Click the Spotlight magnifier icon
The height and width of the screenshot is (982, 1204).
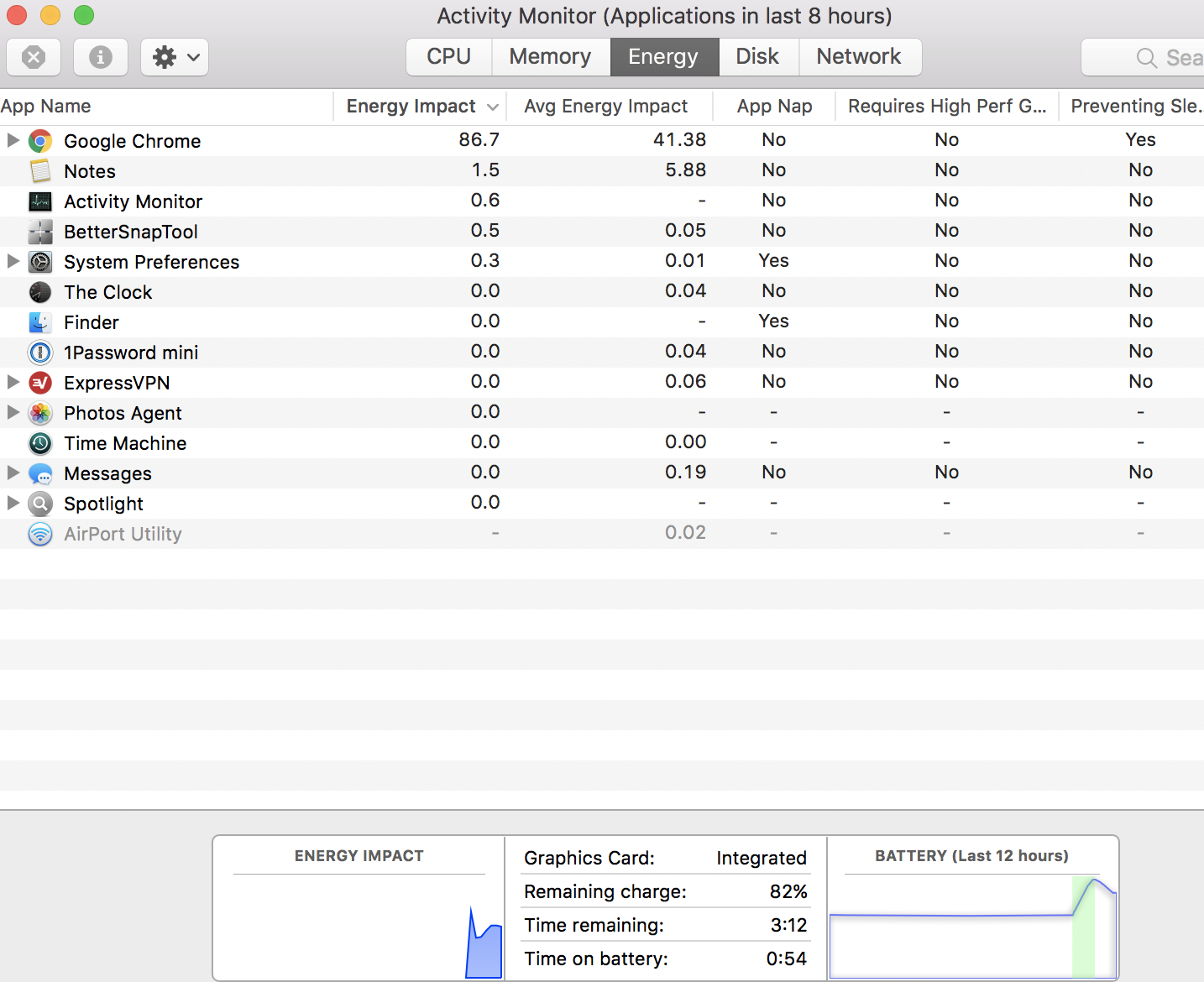[x=40, y=504]
